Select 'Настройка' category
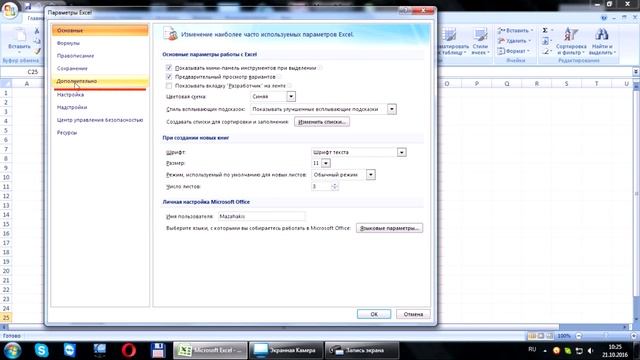640x360 pixels. [100, 94]
